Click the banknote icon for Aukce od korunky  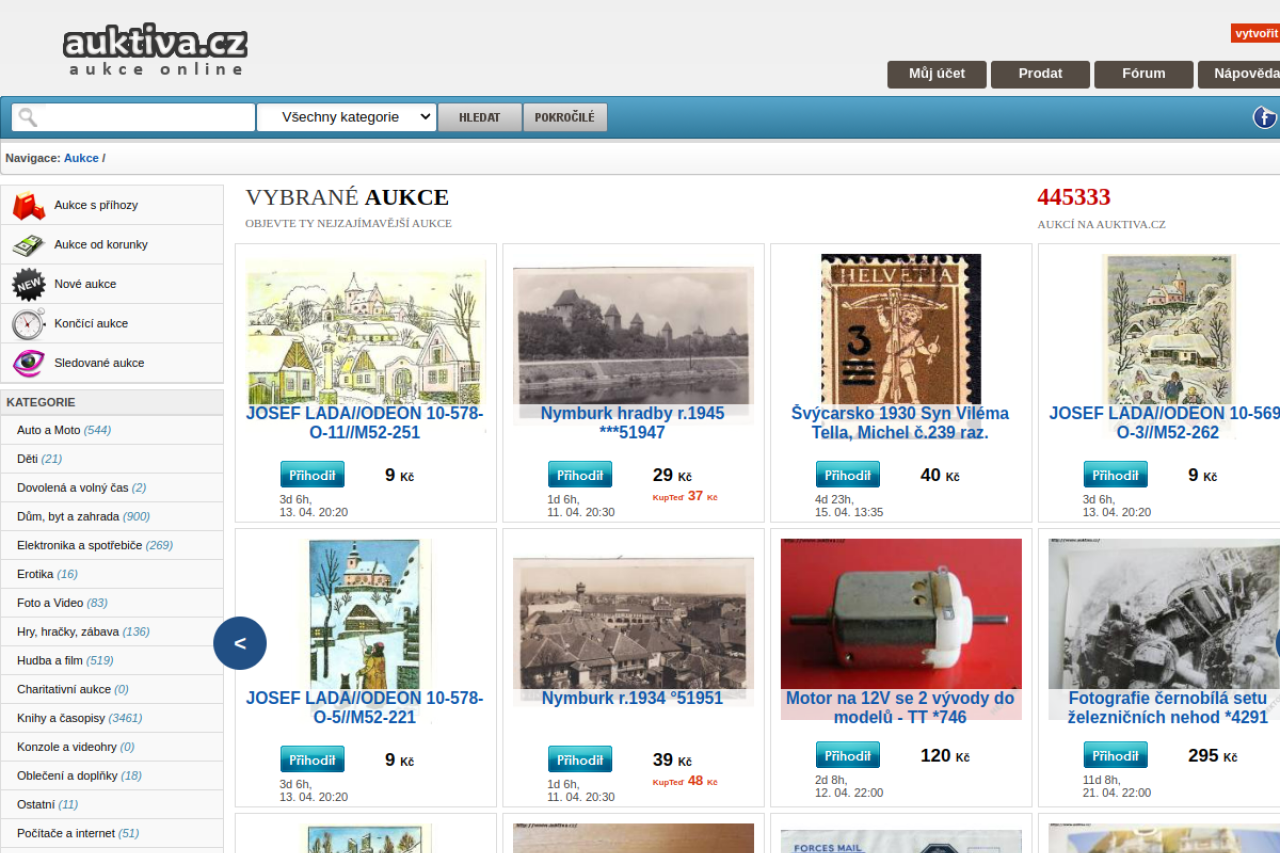coord(28,245)
